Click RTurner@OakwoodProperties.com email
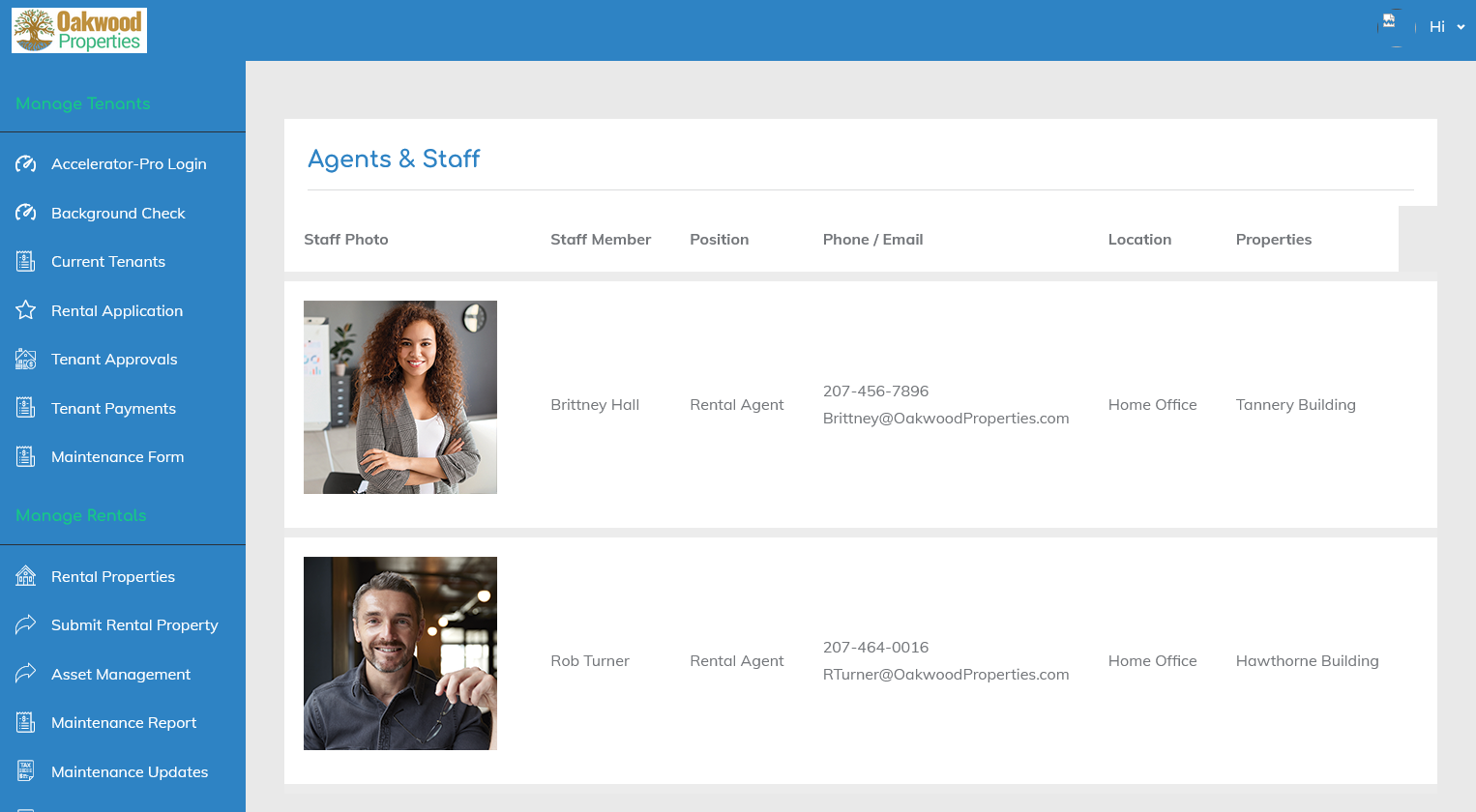Screen dimensions: 1476x812 946,674
